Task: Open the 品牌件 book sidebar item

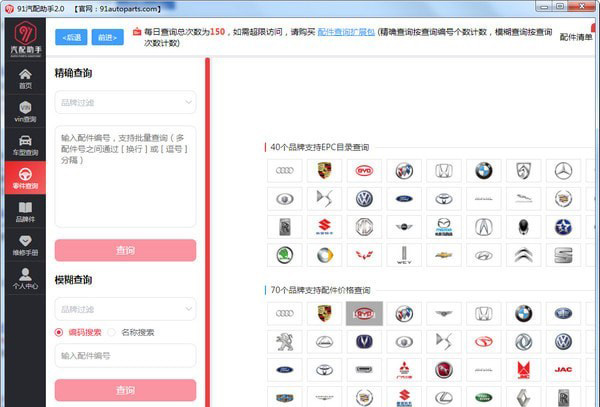Action: (x=25, y=212)
